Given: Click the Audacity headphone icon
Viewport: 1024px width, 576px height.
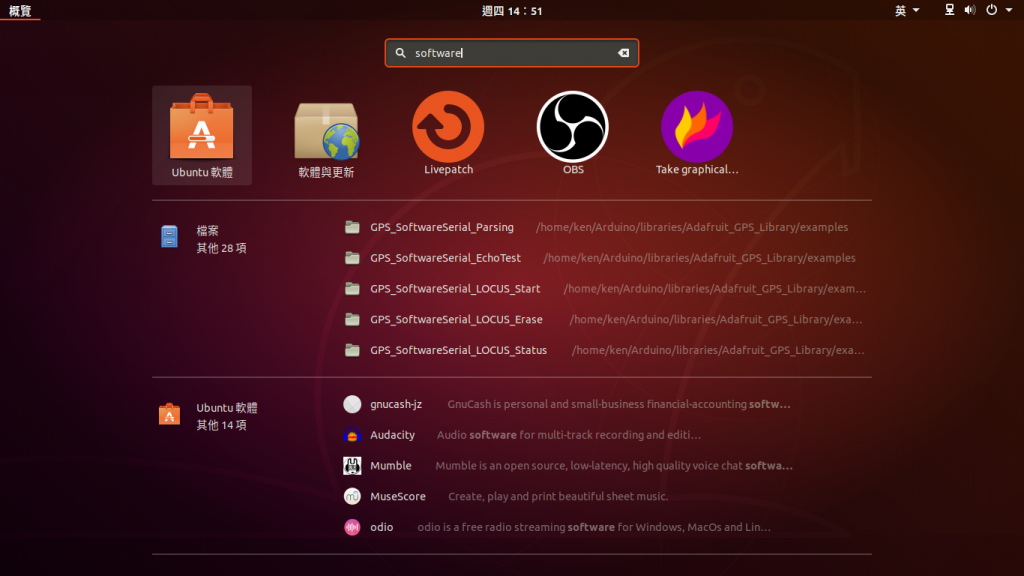Looking at the screenshot, I should pyautogui.click(x=352, y=435).
